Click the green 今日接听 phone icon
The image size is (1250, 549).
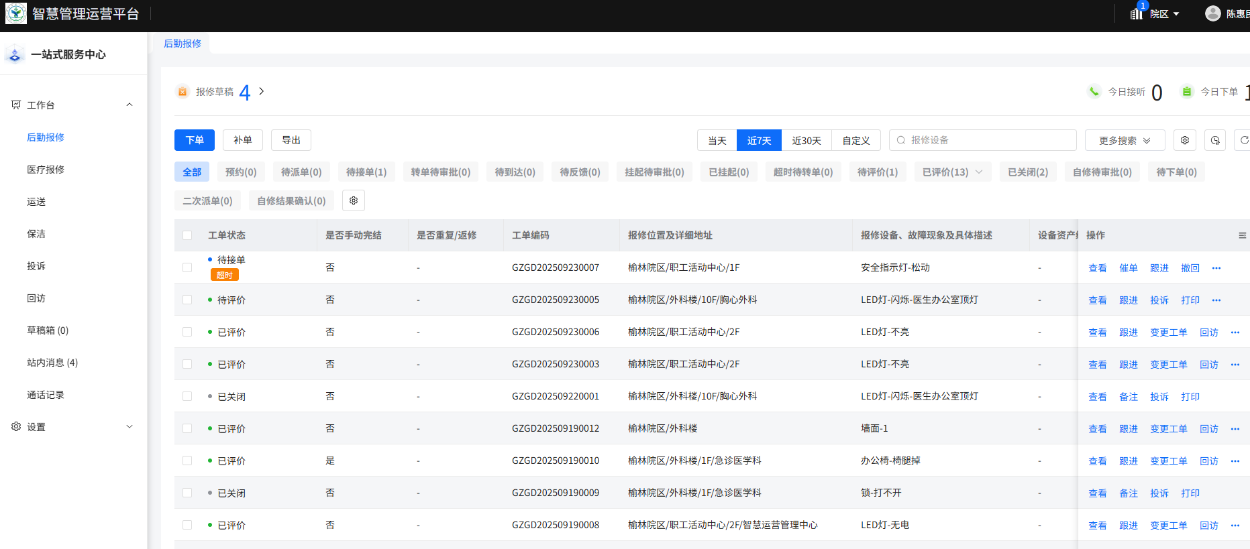[x=1094, y=92]
